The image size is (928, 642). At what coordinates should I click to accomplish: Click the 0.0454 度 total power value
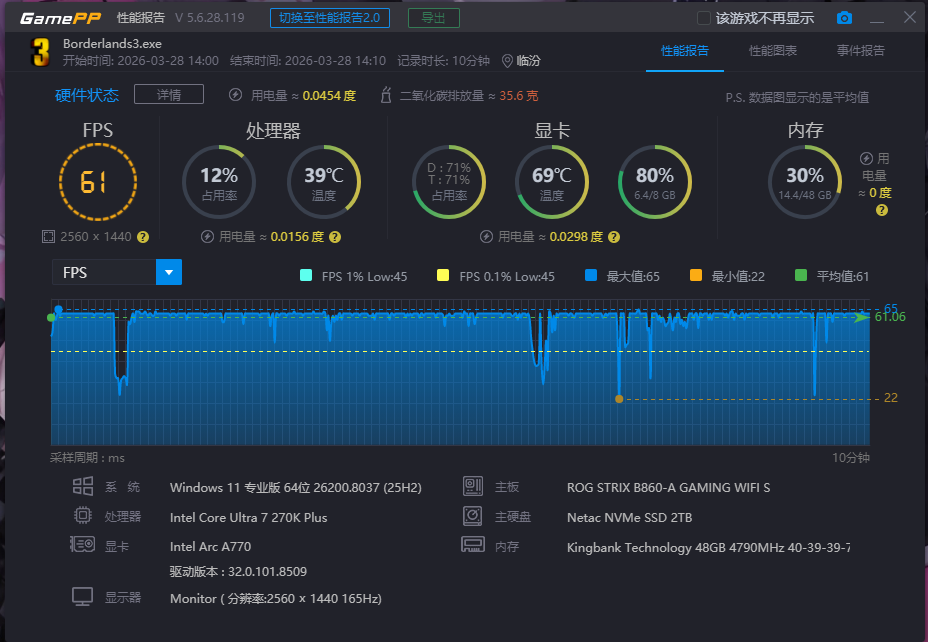[x=329, y=96]
